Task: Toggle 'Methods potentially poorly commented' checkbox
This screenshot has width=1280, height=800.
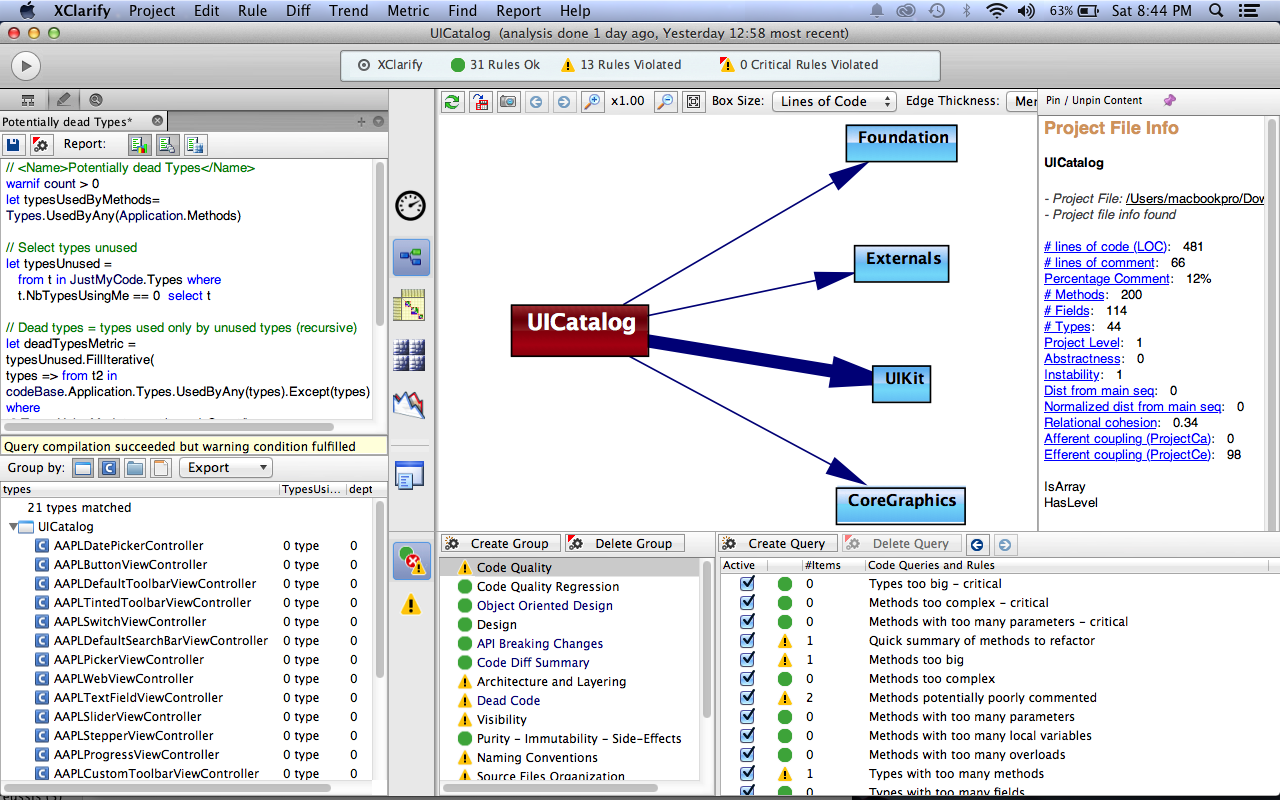Action: click(x=747, y=698)
